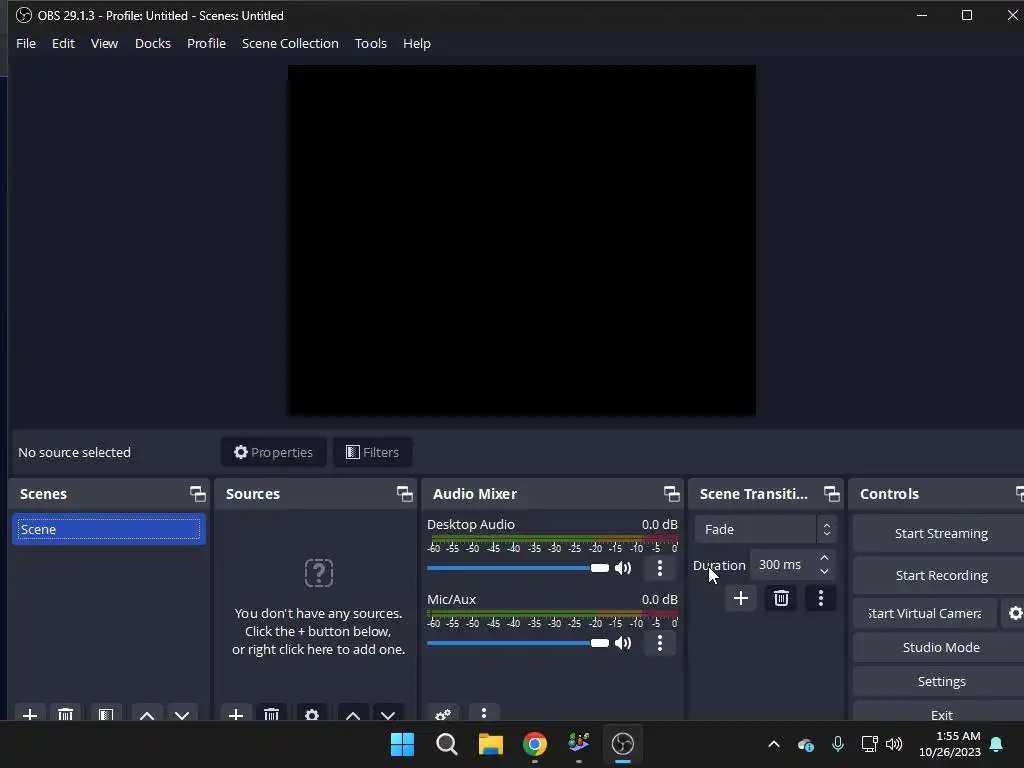Mute Mic/Aux speaker icon
Screen dimensions: 1024x768
[623, 643]
